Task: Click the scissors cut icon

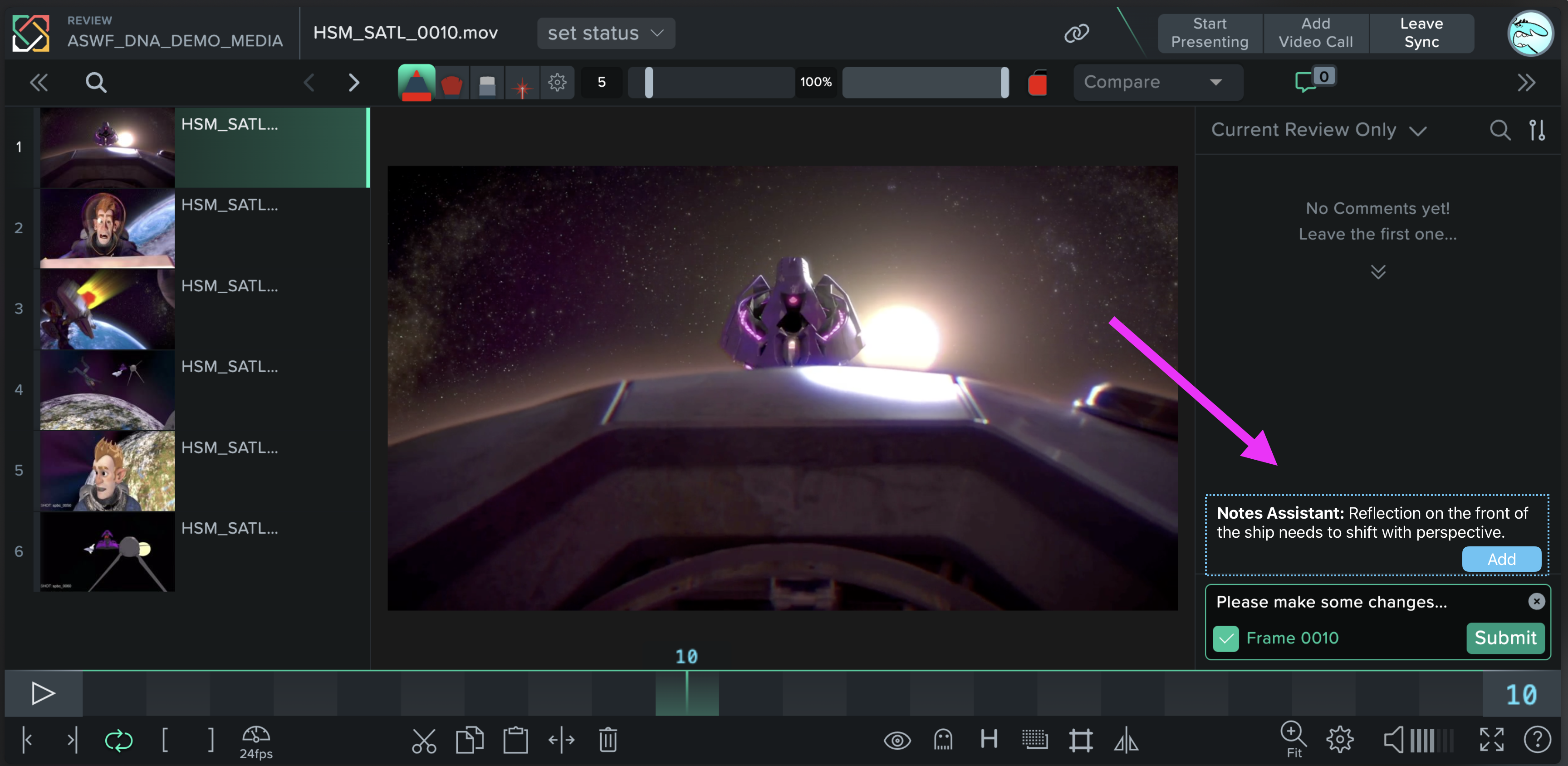Action: [424, 741]
